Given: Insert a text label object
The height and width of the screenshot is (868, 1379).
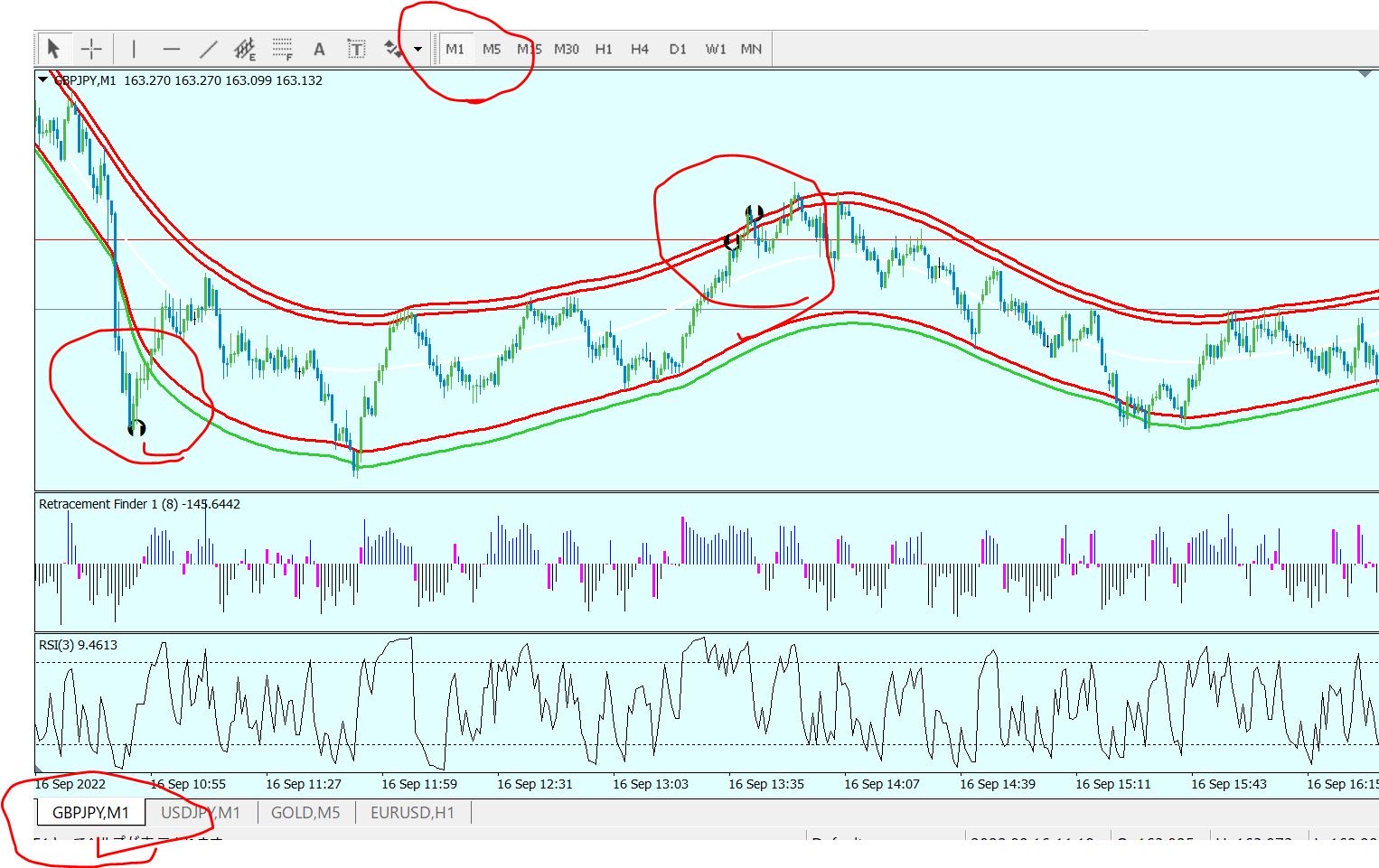Looking at the screenshot, I should [x=356, y=49].
